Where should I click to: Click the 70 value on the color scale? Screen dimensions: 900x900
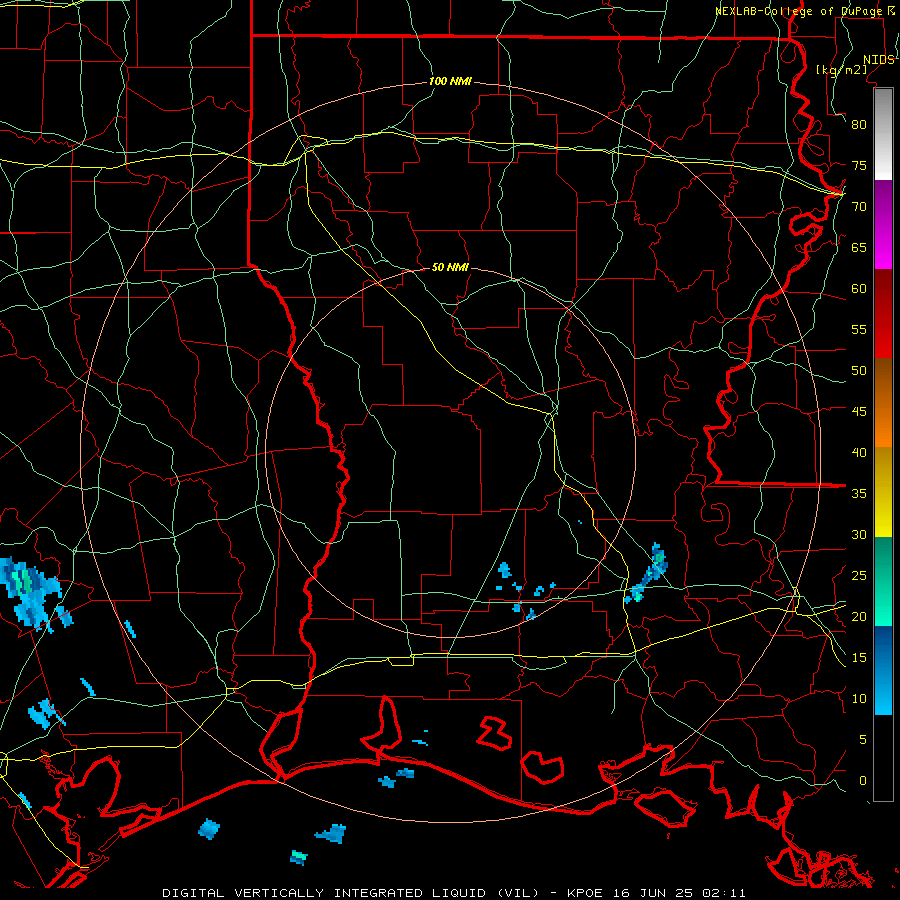click(x=859, y=207)
